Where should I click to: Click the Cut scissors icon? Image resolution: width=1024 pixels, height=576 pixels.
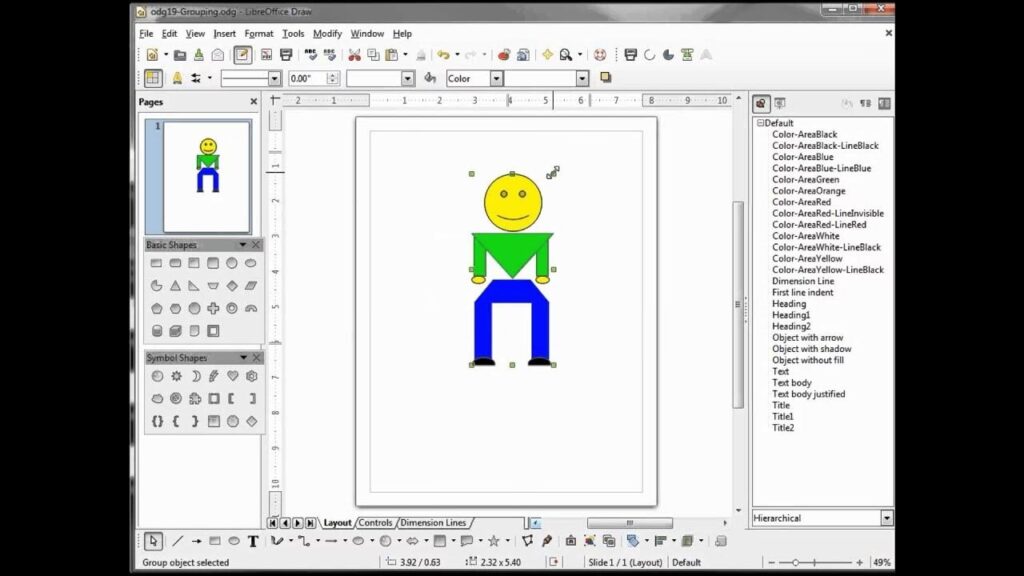(353, 55)
